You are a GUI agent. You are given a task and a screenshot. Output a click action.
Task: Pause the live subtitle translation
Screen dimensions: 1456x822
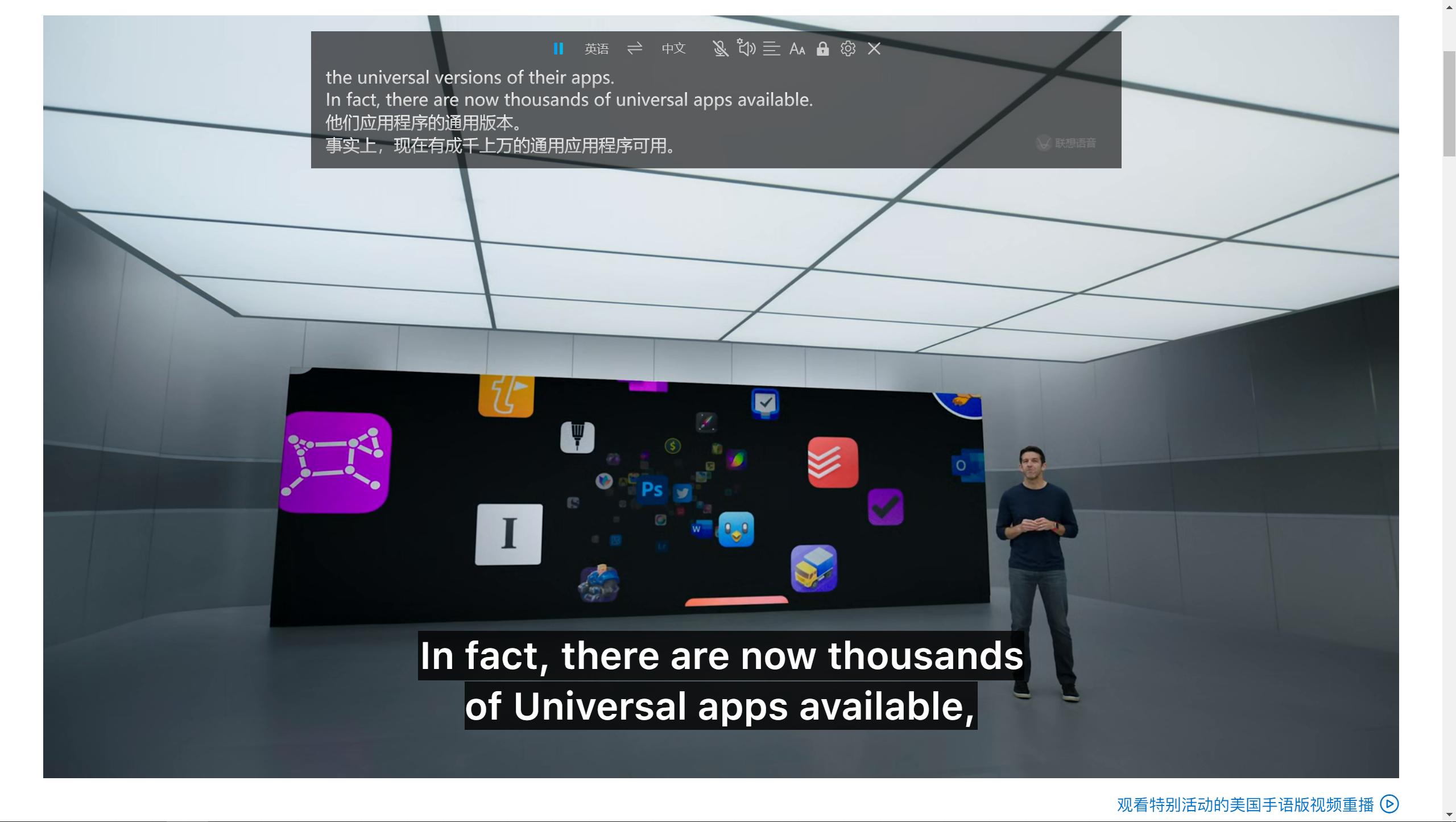(558, 49)
